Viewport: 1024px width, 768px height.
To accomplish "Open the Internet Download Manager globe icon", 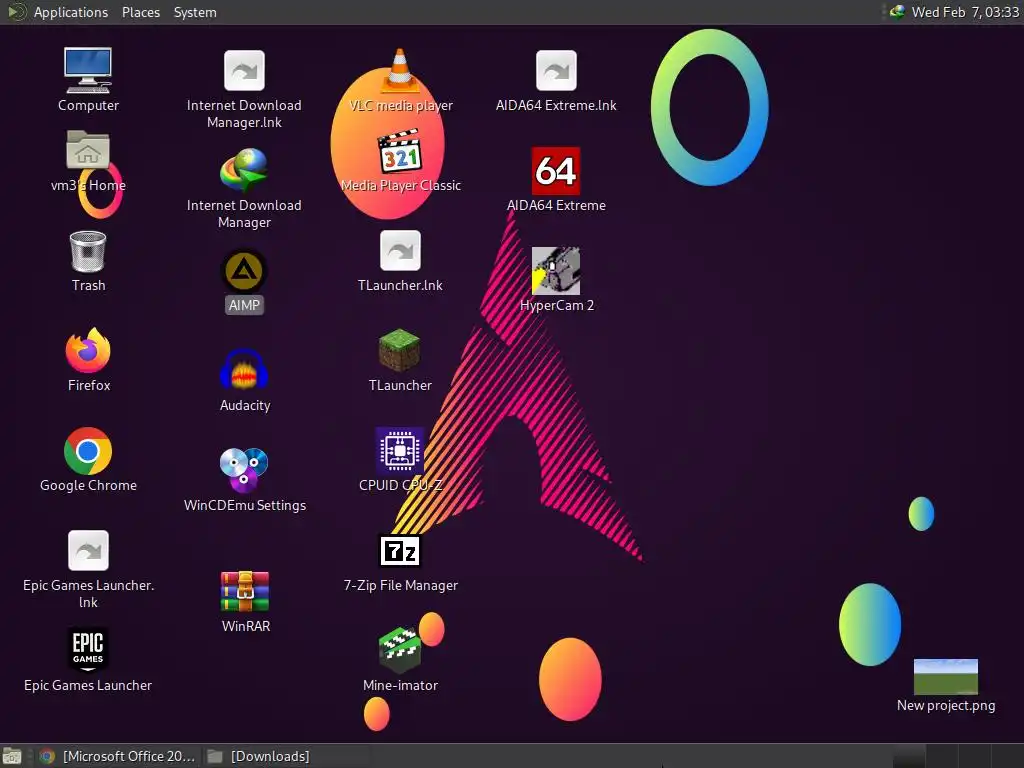I will [x=244, y=170].
